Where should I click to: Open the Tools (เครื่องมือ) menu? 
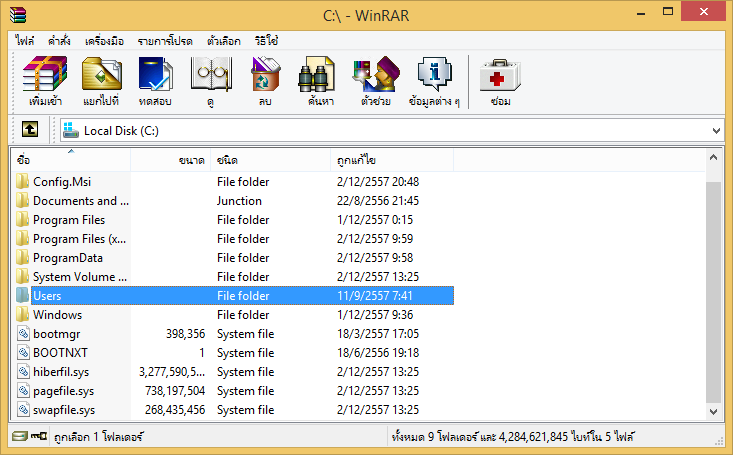(x=104, y=41)
